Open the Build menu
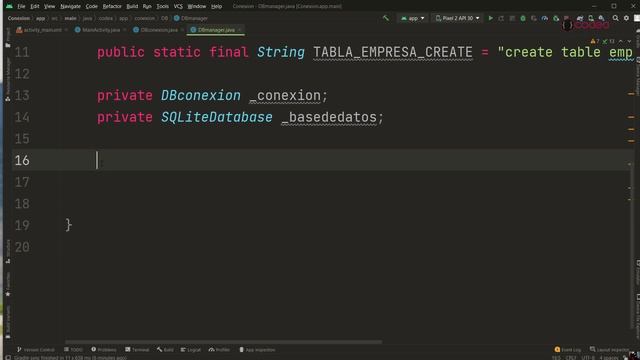This screenshot has height=360, width=640. (132, 7)
